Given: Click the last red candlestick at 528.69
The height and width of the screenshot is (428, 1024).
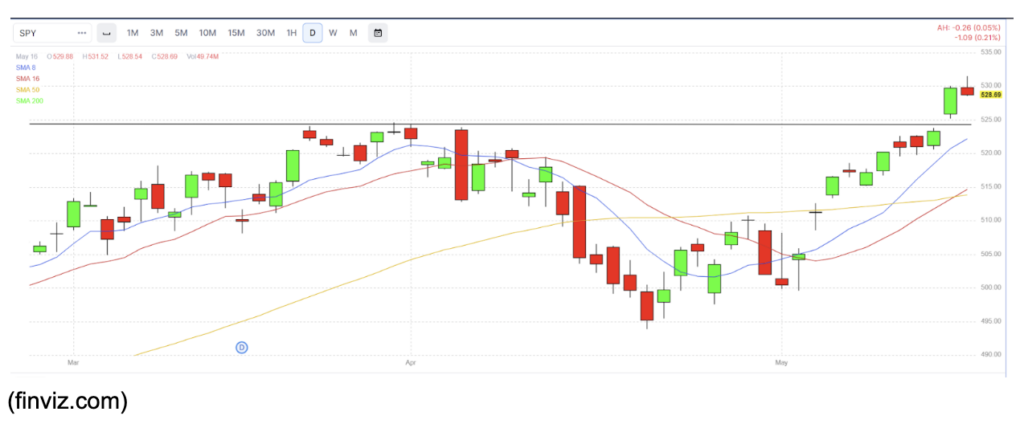Looking at the screenshot, I should [967, 91].
